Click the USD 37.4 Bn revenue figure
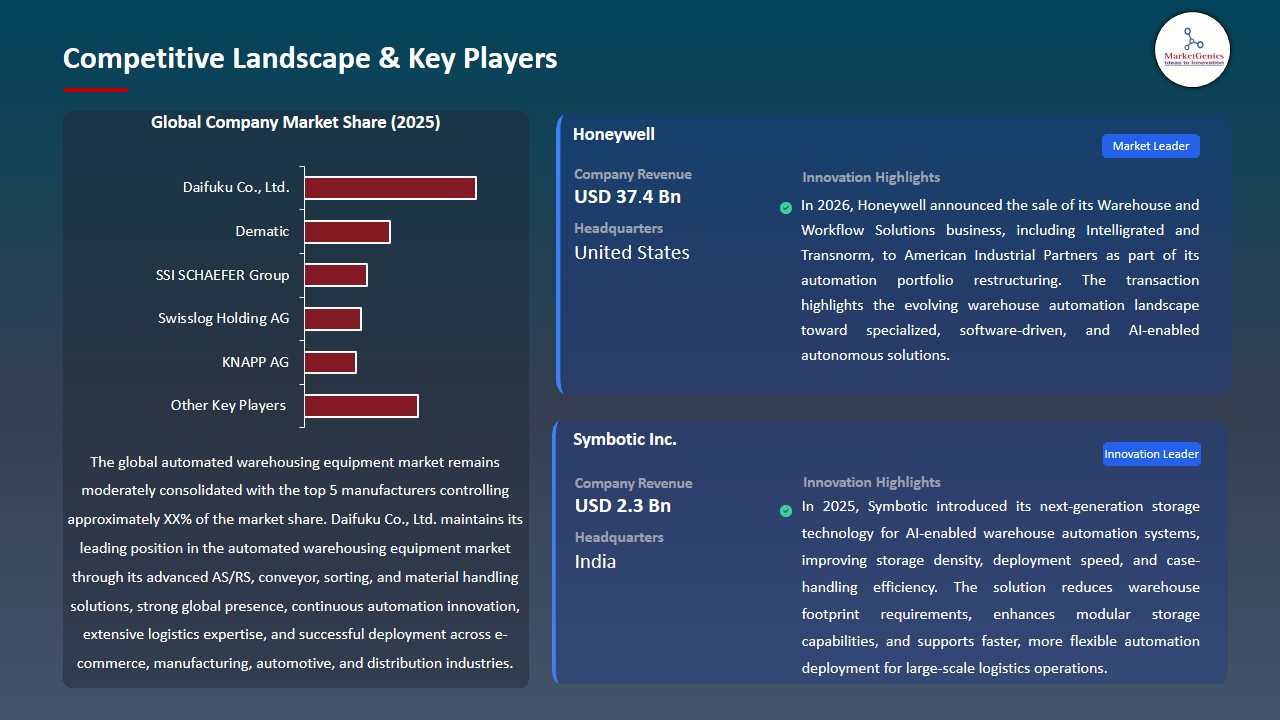Viewport: 1280px width, 720px height. pyautogui.click(x=627, y=197)
